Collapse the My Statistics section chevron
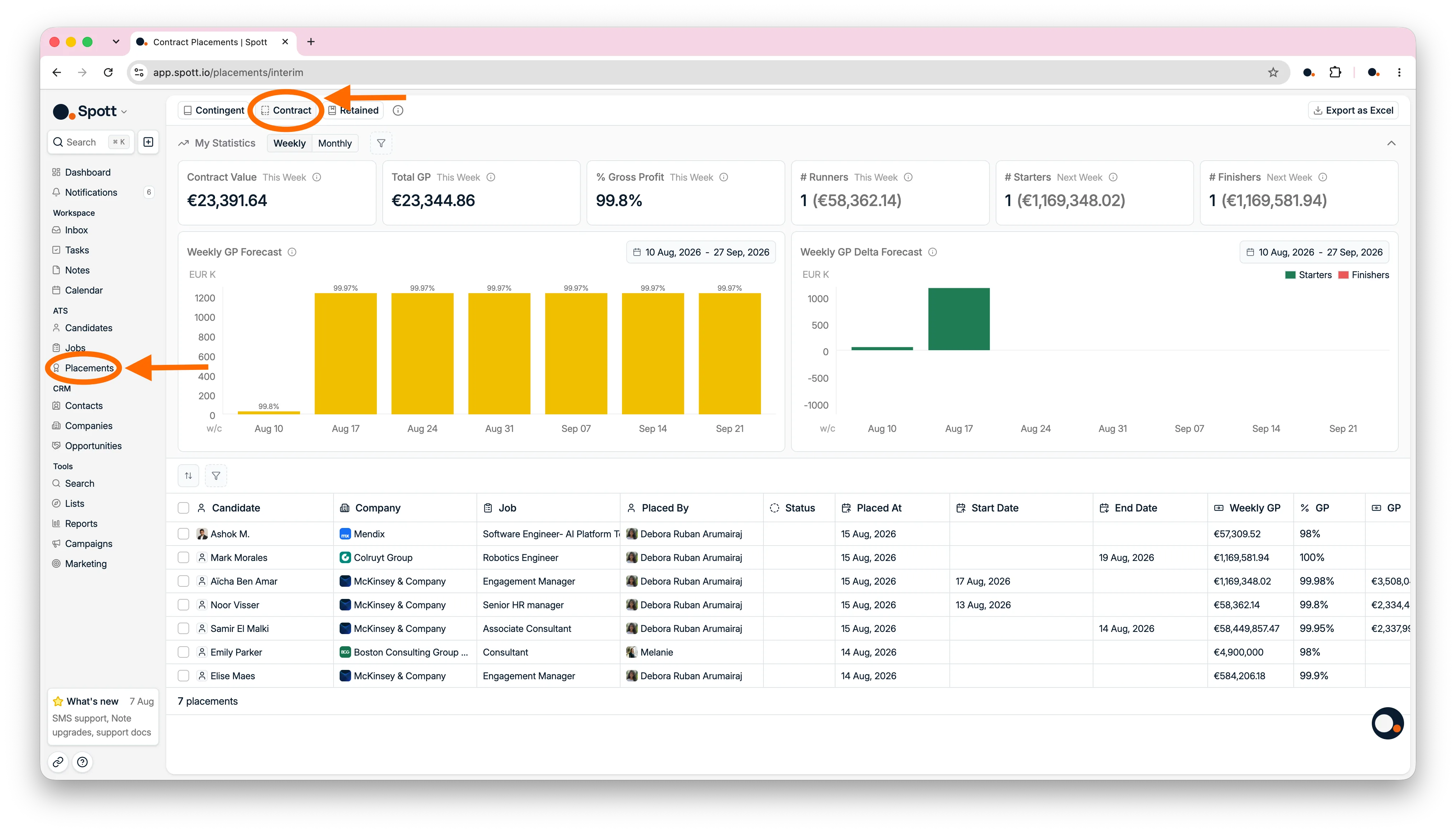Image resolution: width=1456 pixels, height=833 pixels. (1391, 143)
